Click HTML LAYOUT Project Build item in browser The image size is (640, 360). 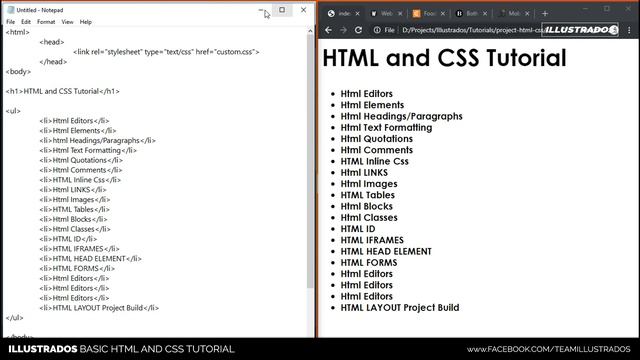[400, 308]
